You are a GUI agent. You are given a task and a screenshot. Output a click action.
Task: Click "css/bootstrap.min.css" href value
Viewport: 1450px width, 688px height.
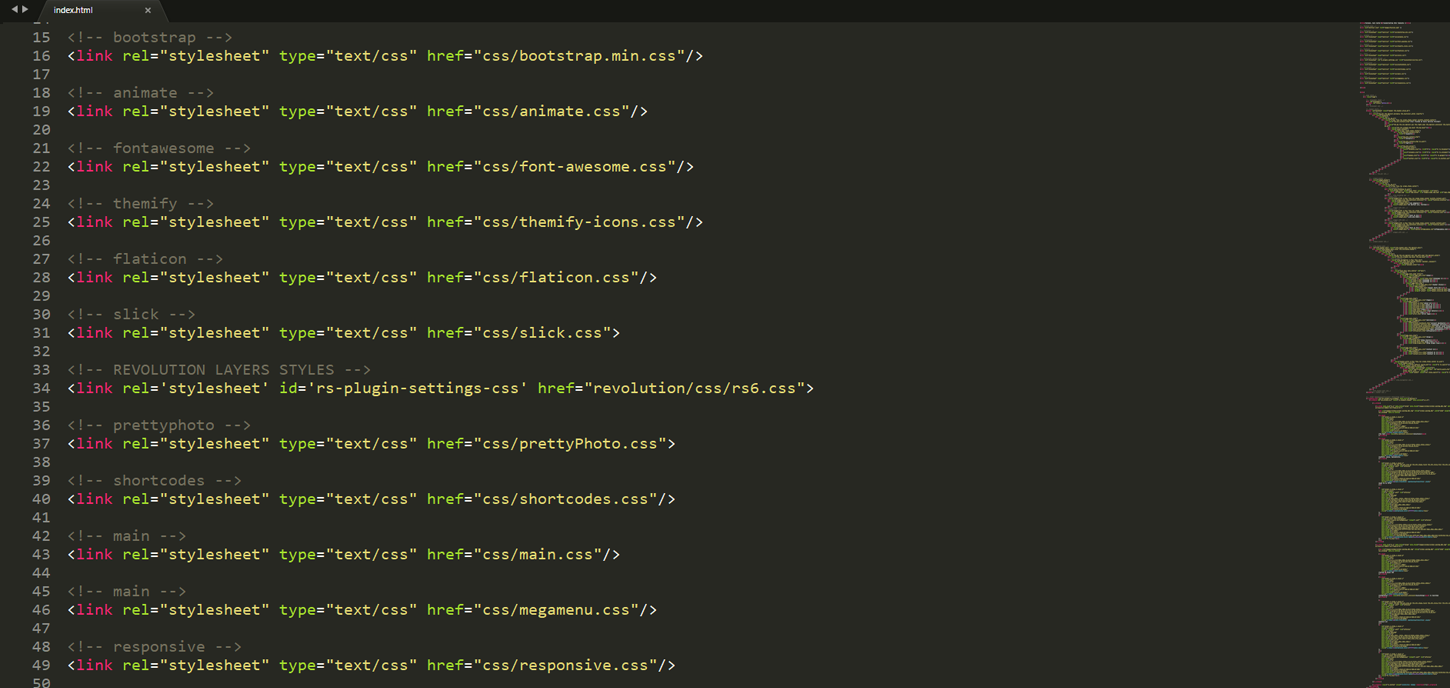pyautogui.click(x=580, y=56)
